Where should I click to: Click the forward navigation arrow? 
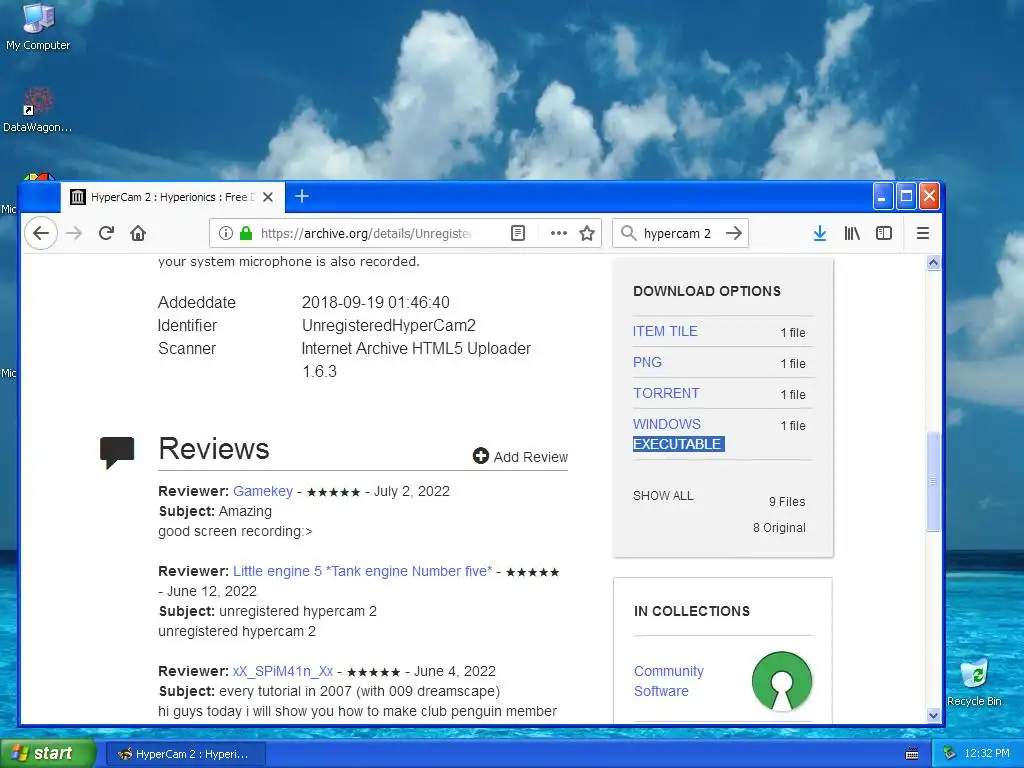(x=74, y=233)
